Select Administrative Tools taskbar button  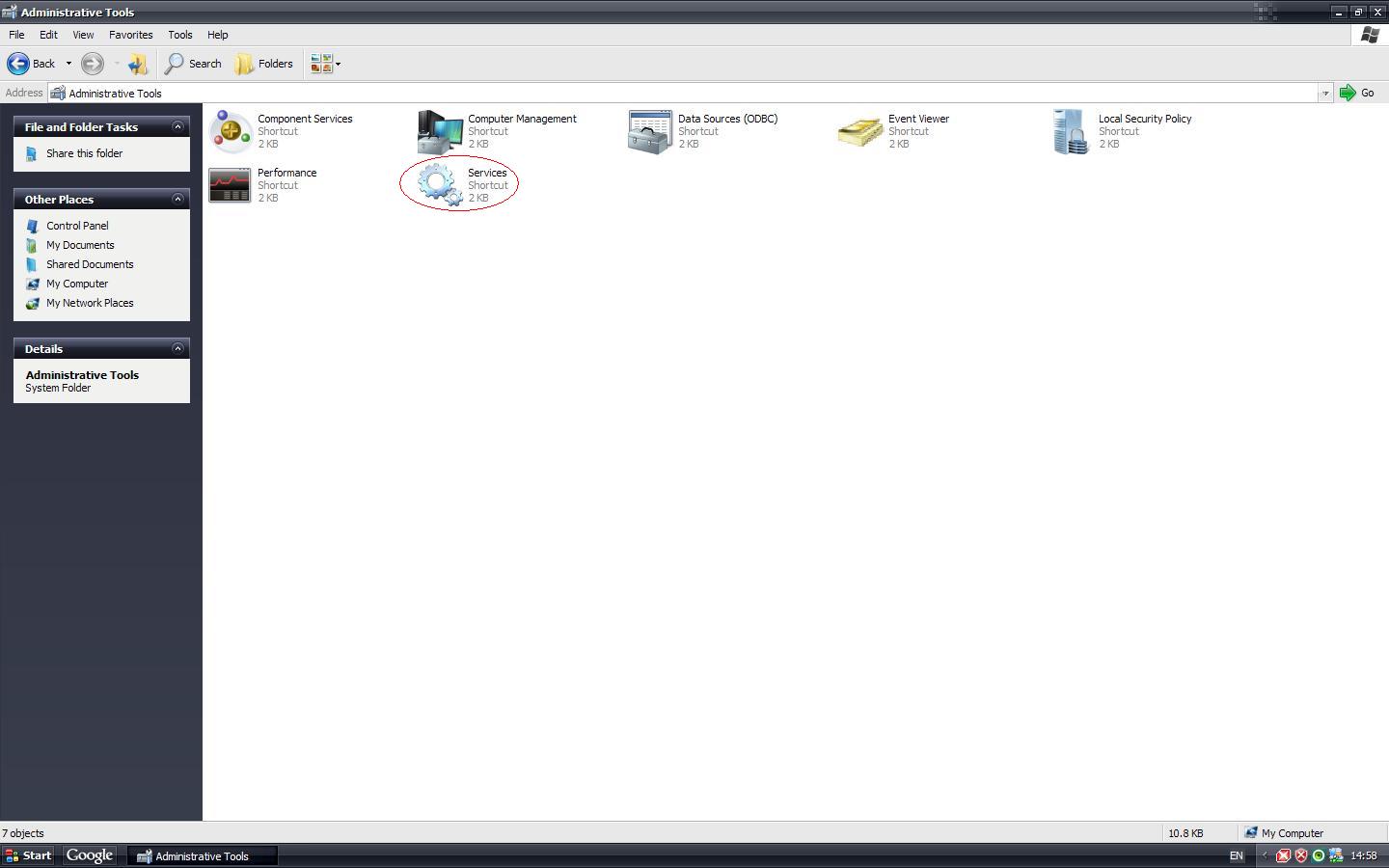pyautogui.click(x=203, y=855)
